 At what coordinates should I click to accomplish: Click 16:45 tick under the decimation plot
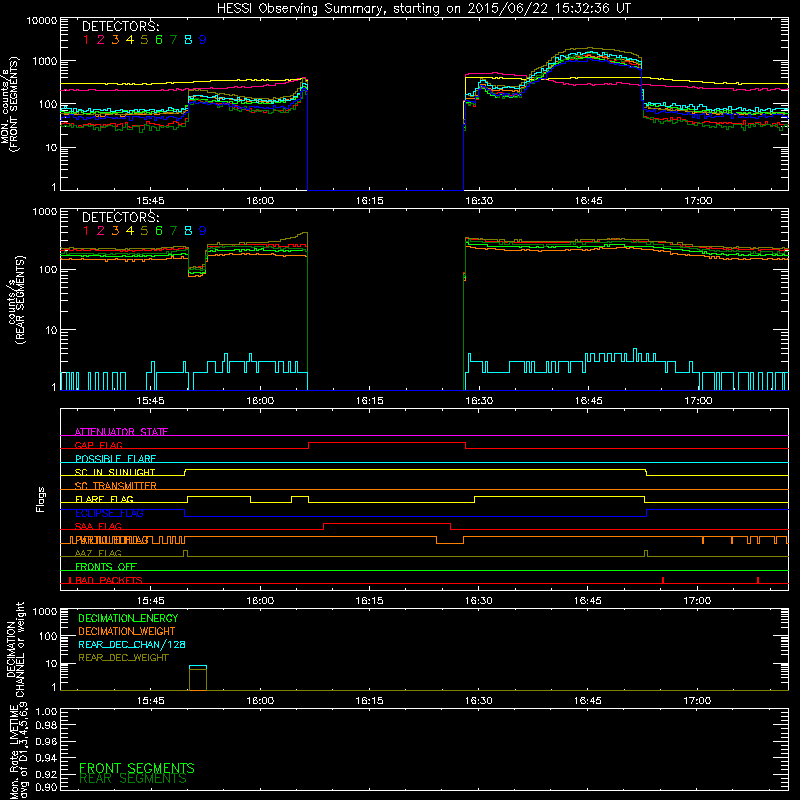pyautogui.click(x=588, y=701)
